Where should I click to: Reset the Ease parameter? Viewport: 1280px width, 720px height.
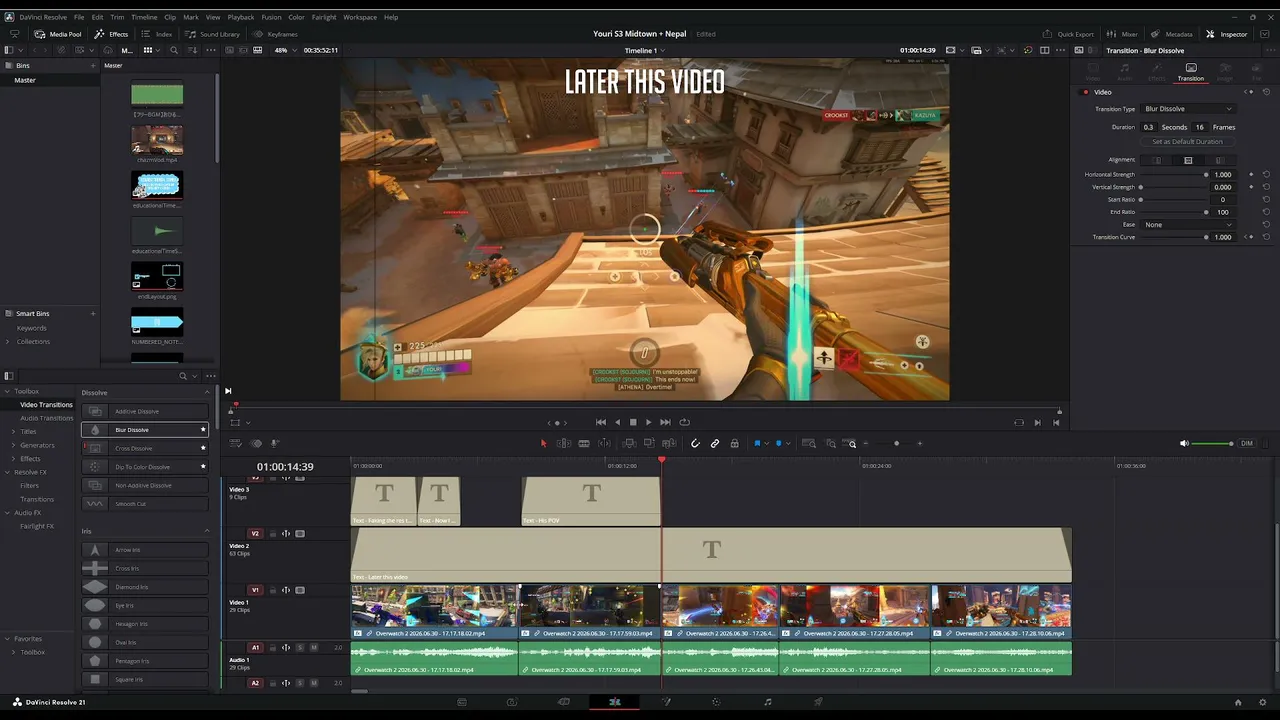pos(1266,225)
